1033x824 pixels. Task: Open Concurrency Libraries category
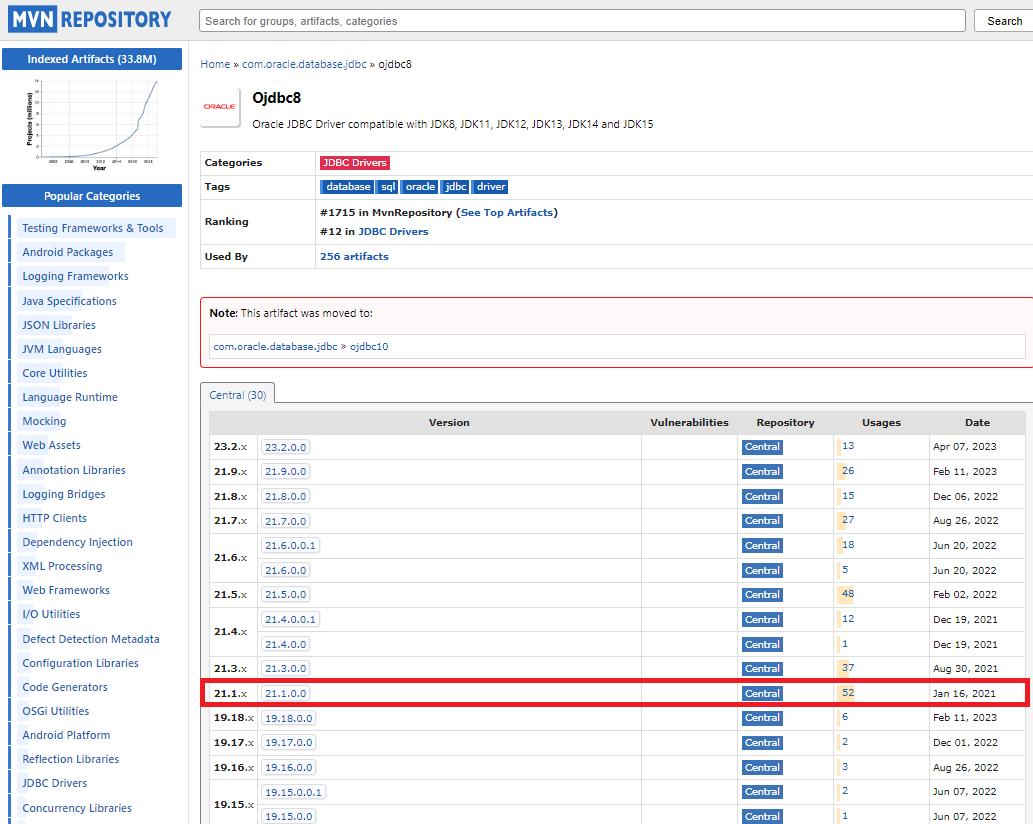[x=77, y=808]
